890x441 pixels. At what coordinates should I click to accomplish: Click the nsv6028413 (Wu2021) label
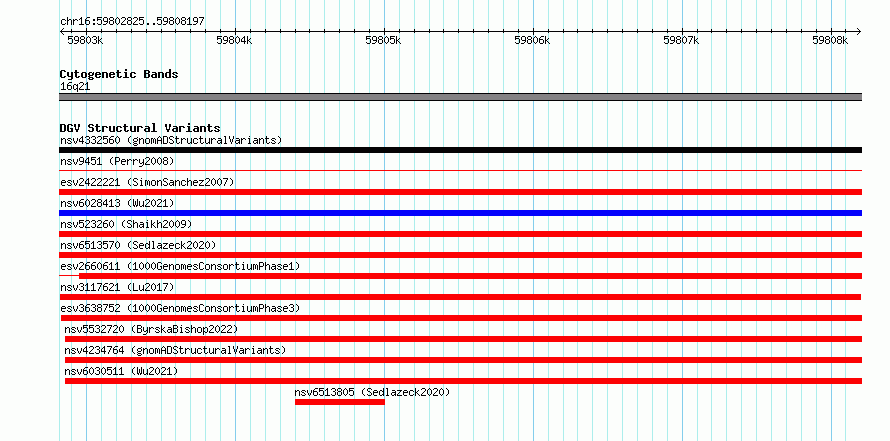click(x=117, y=203)
